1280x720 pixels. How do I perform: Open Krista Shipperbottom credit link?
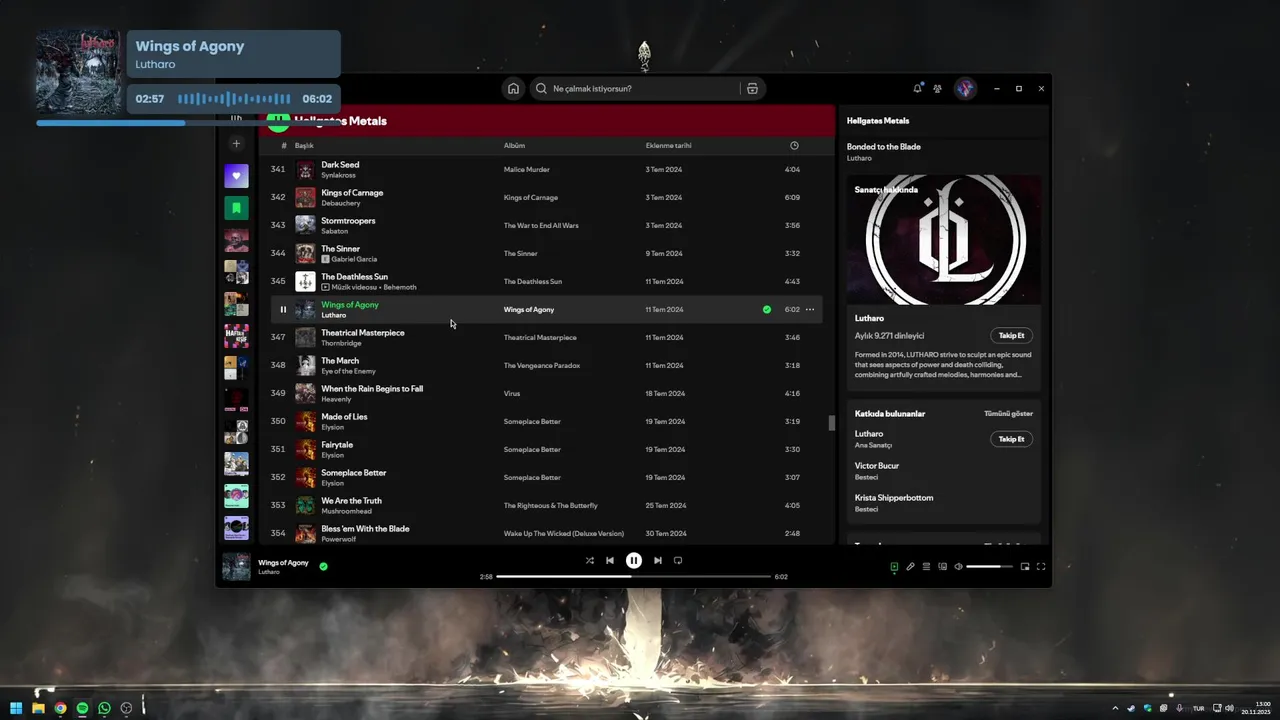(x=894, y=498)
